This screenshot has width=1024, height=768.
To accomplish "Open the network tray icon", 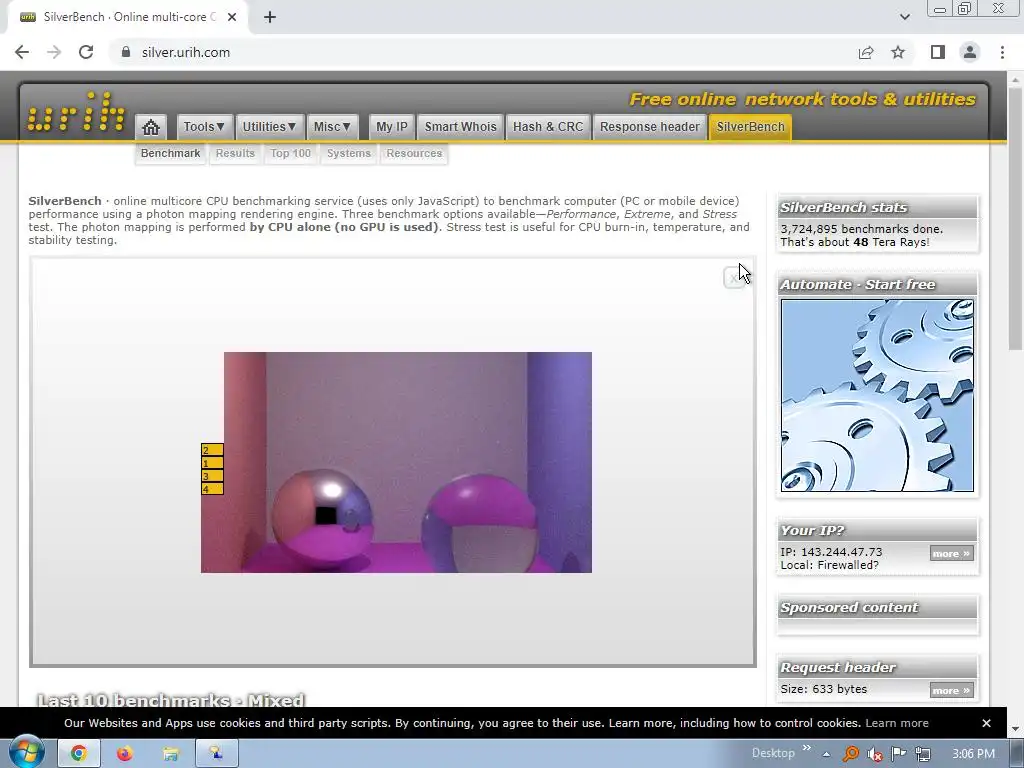I will (x=923, y=754).
